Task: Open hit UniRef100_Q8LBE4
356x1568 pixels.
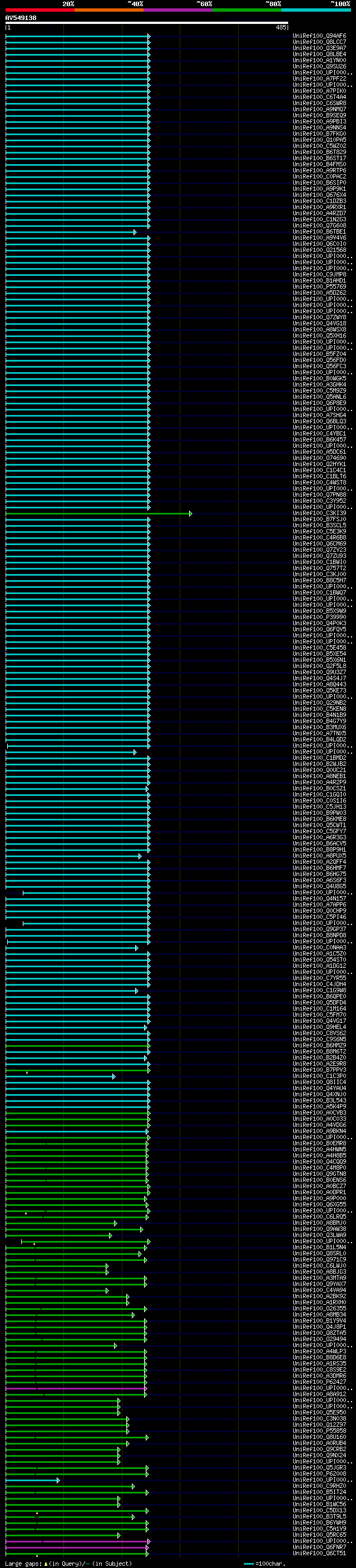Action: 319,54
